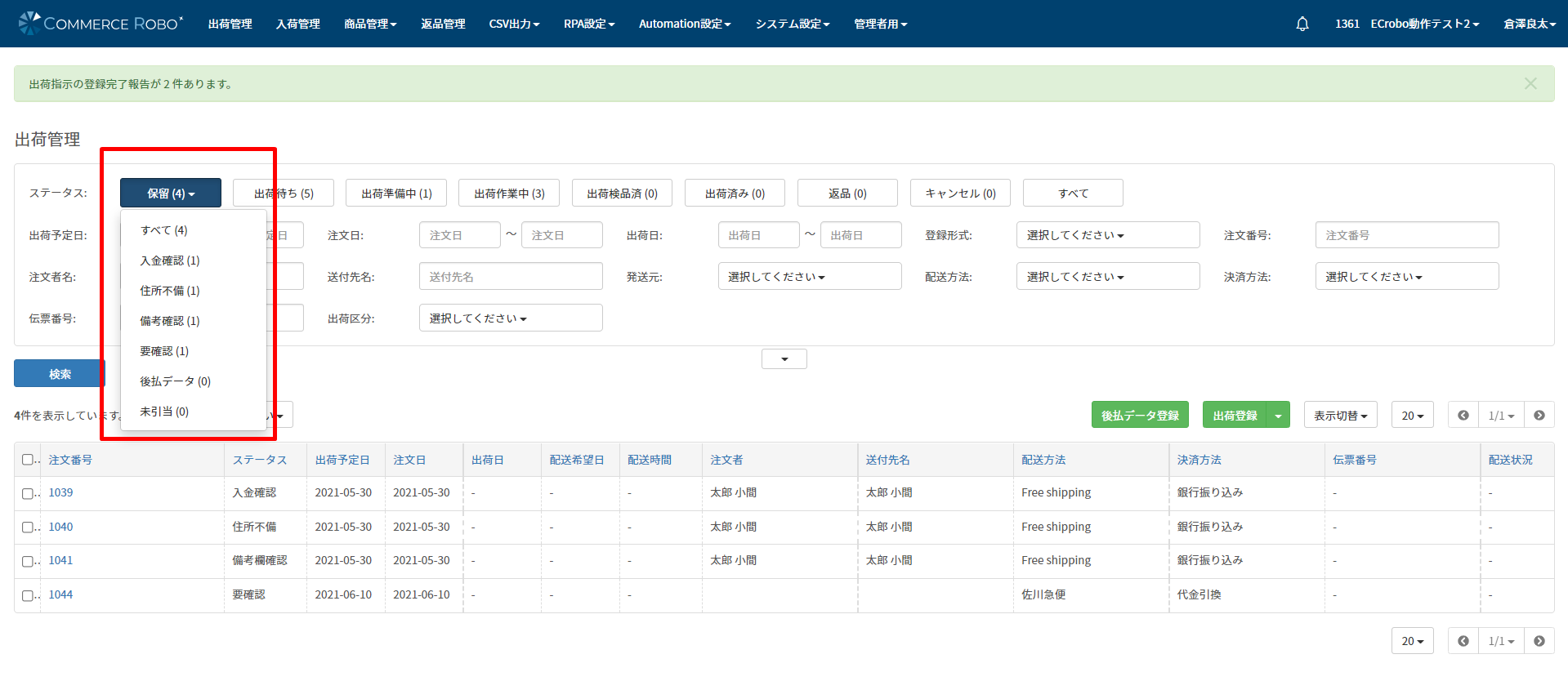Click the 後払データ登録 button
Screen dimensions: 1568x681
(x=1140, y=416)
